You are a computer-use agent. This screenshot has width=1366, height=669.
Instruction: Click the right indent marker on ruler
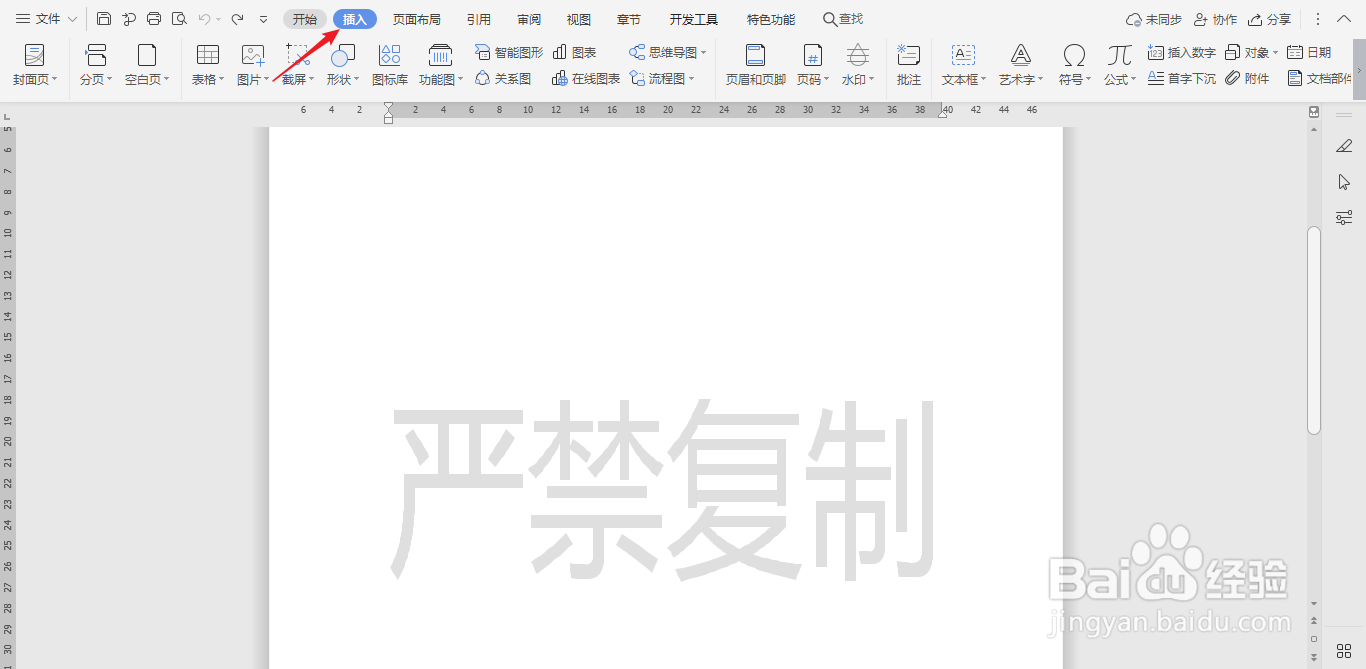(x=942, y=113)
